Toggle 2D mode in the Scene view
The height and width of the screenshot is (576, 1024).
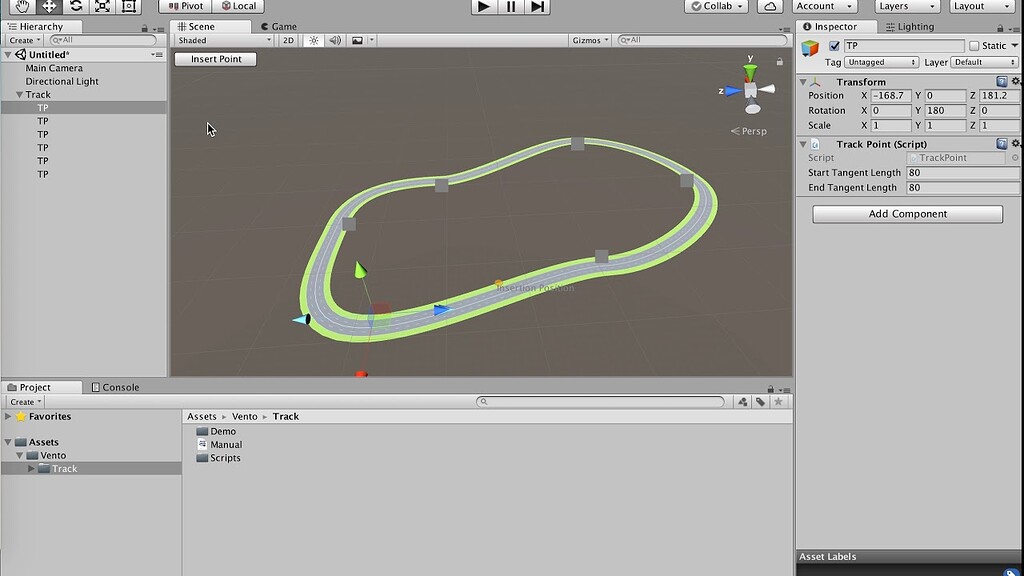point(288,40)
